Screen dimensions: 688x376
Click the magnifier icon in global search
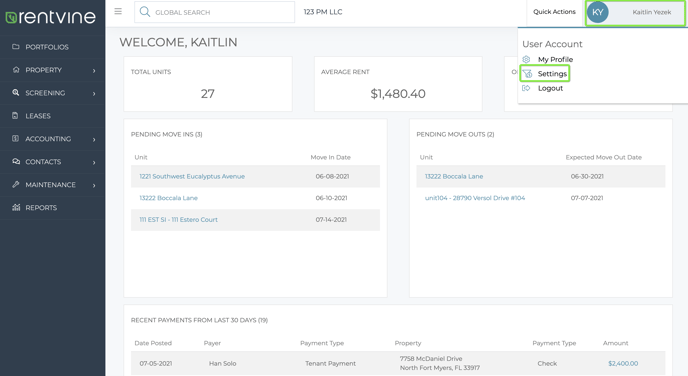coord(145,12)
